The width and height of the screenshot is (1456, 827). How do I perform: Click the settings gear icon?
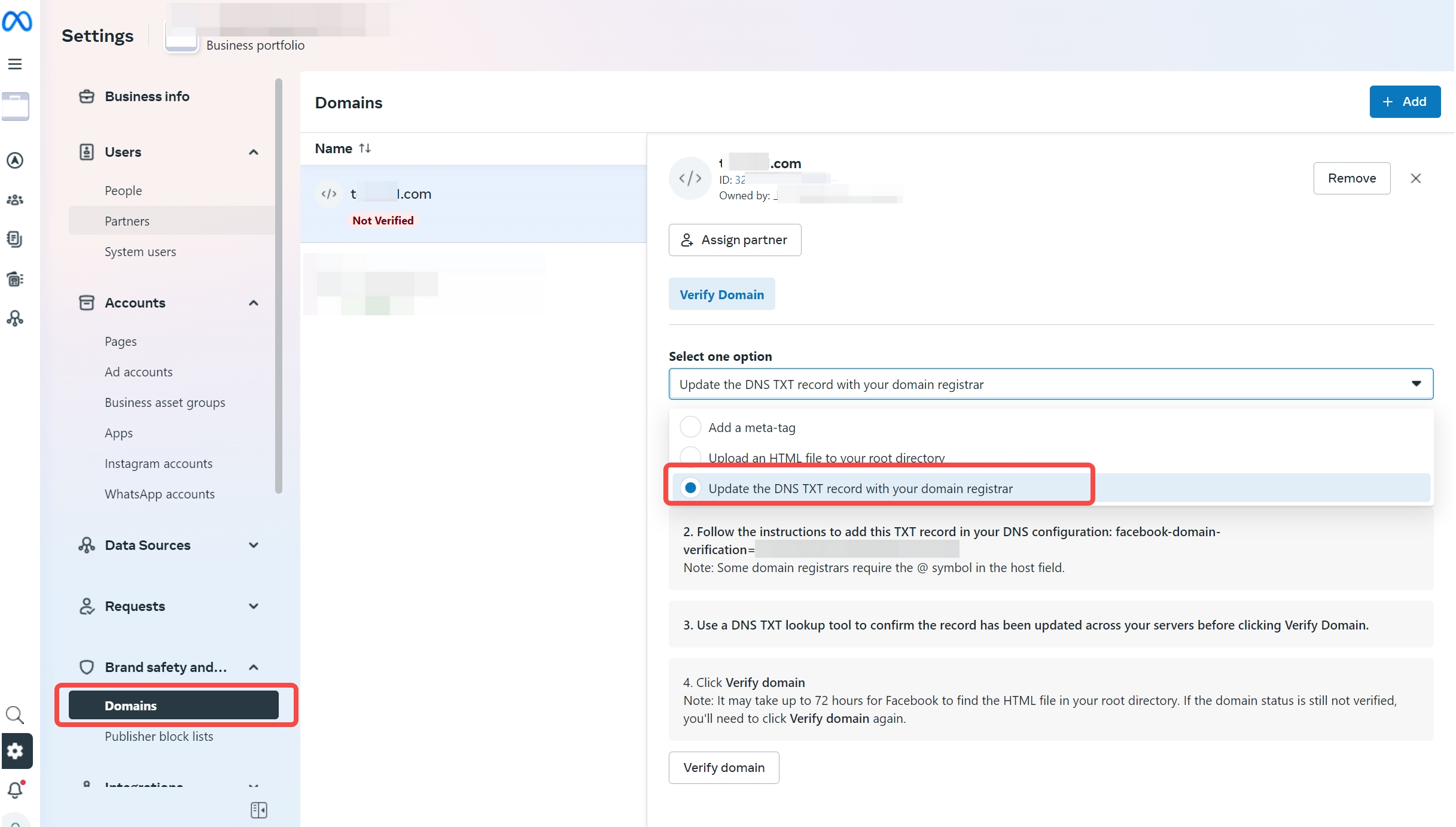click(x=17, y=750)
